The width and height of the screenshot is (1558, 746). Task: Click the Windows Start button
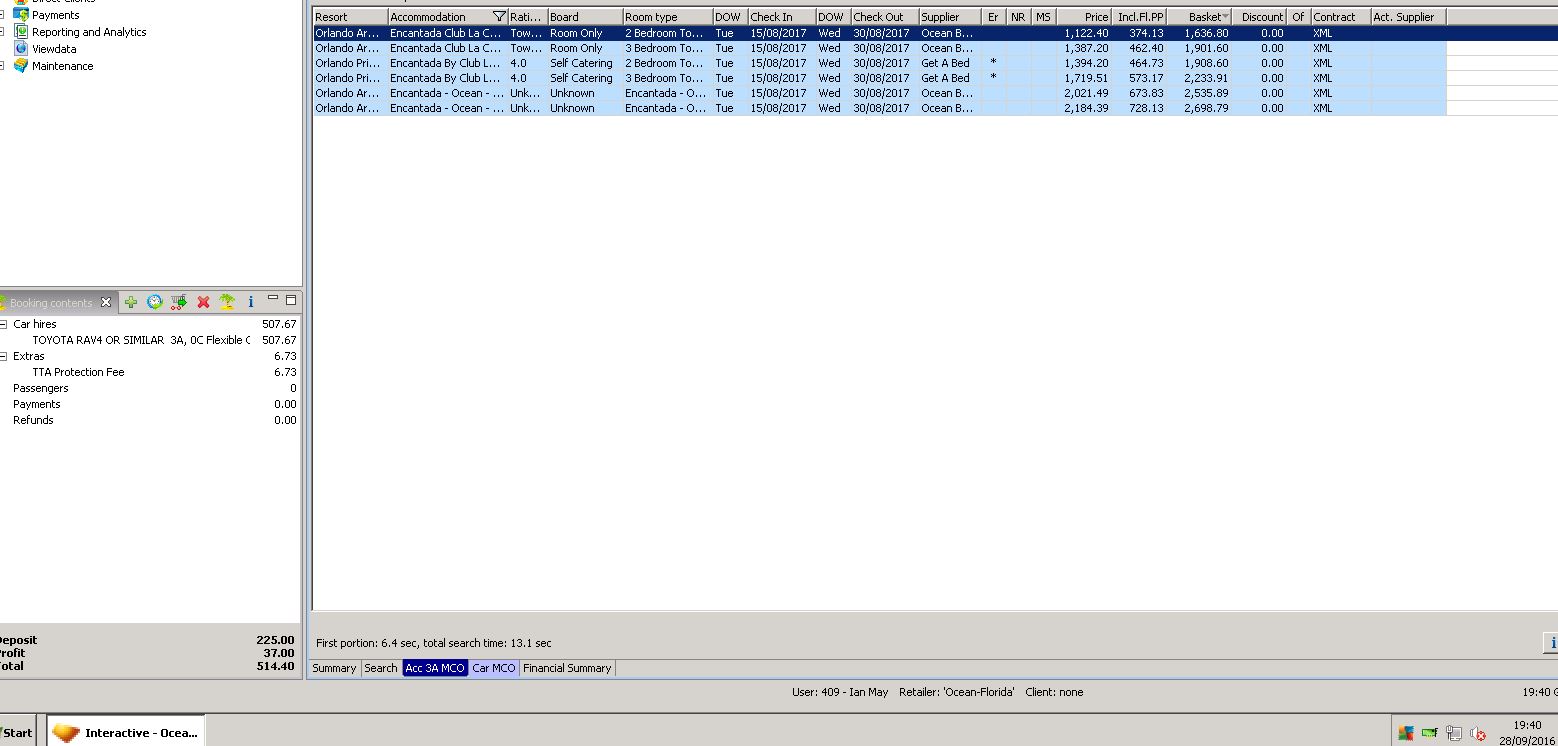[18, 733]
